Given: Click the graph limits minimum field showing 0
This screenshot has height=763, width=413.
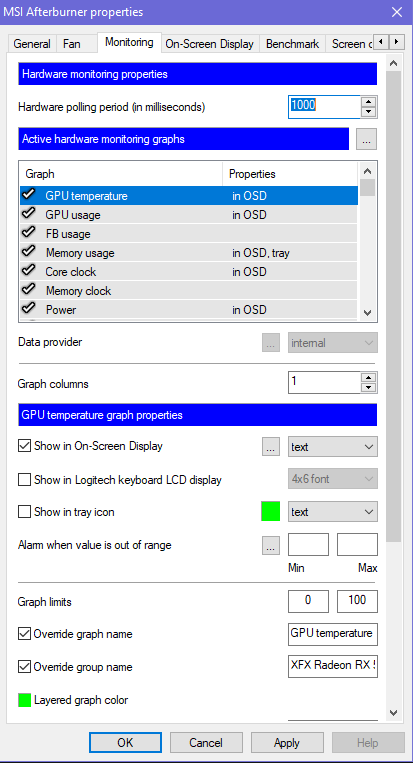Looking at the screenshot, I should (x=308, y=601).
